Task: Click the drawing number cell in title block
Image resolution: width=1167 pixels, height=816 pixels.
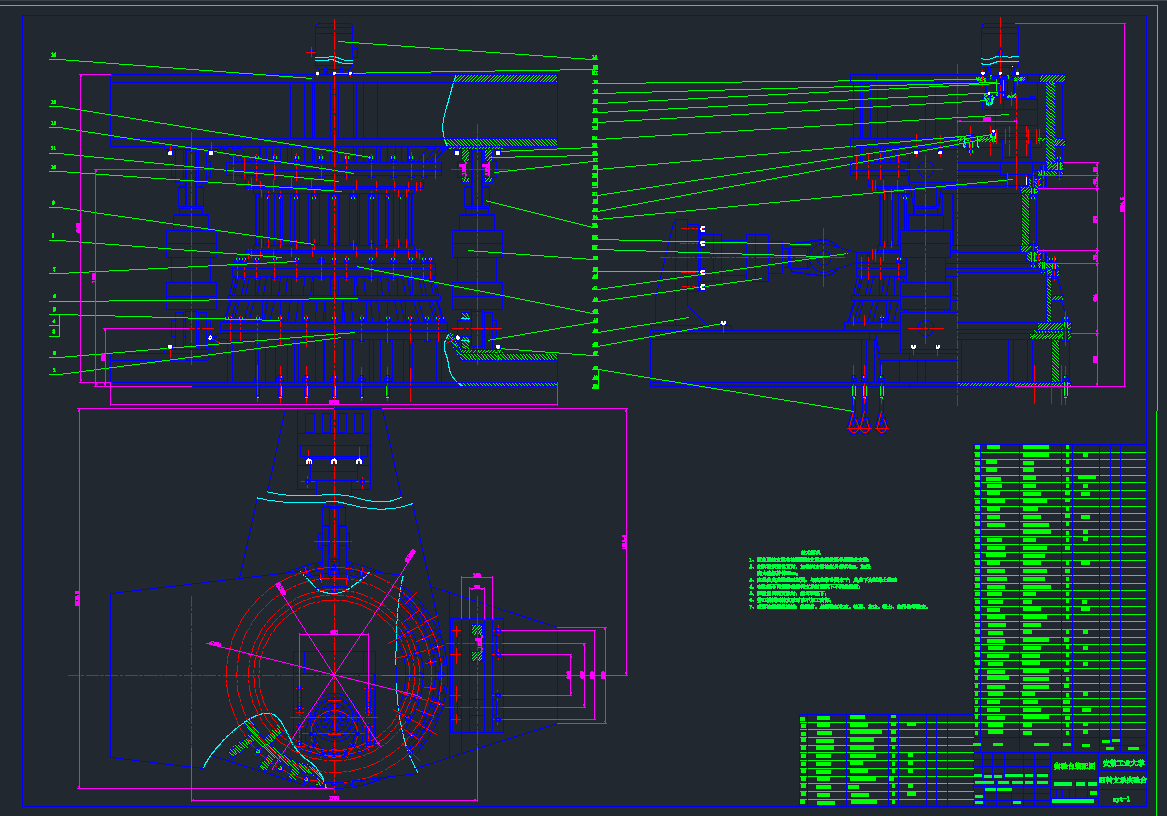Action: tap(1123, 799)
